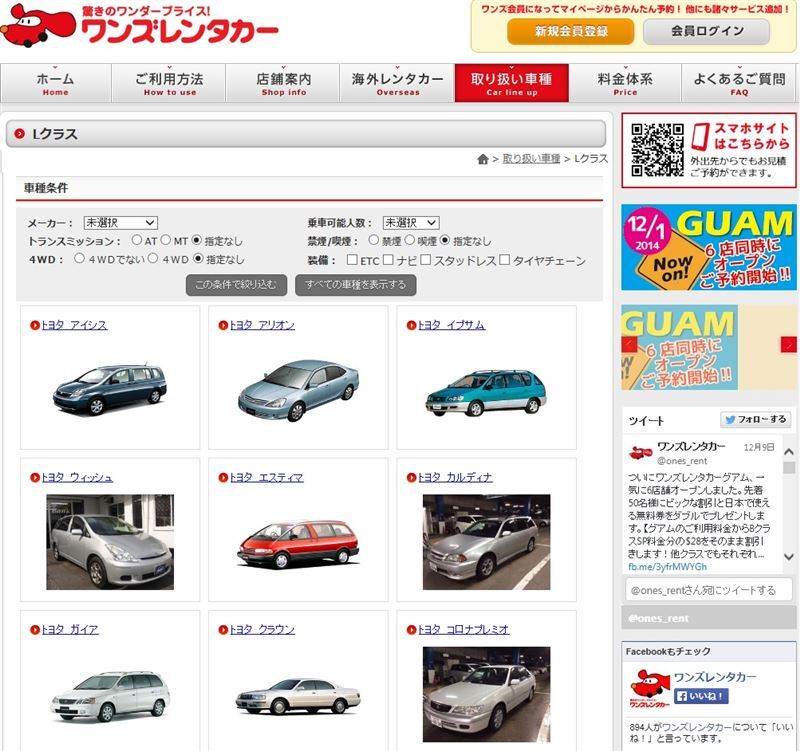The image size is (800, 751).
Task: Click the すべての車種を表示する button
Action: point(356,285)
